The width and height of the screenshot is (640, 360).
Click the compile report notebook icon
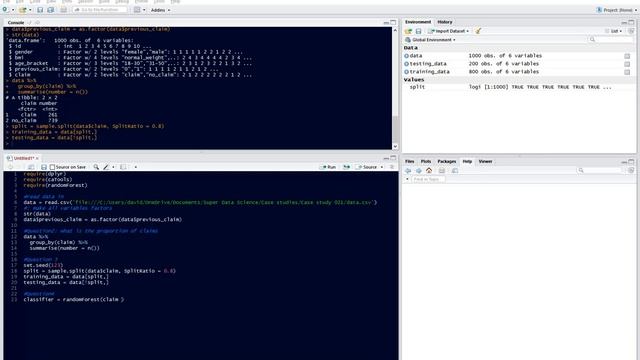click(x=123, y=167)
